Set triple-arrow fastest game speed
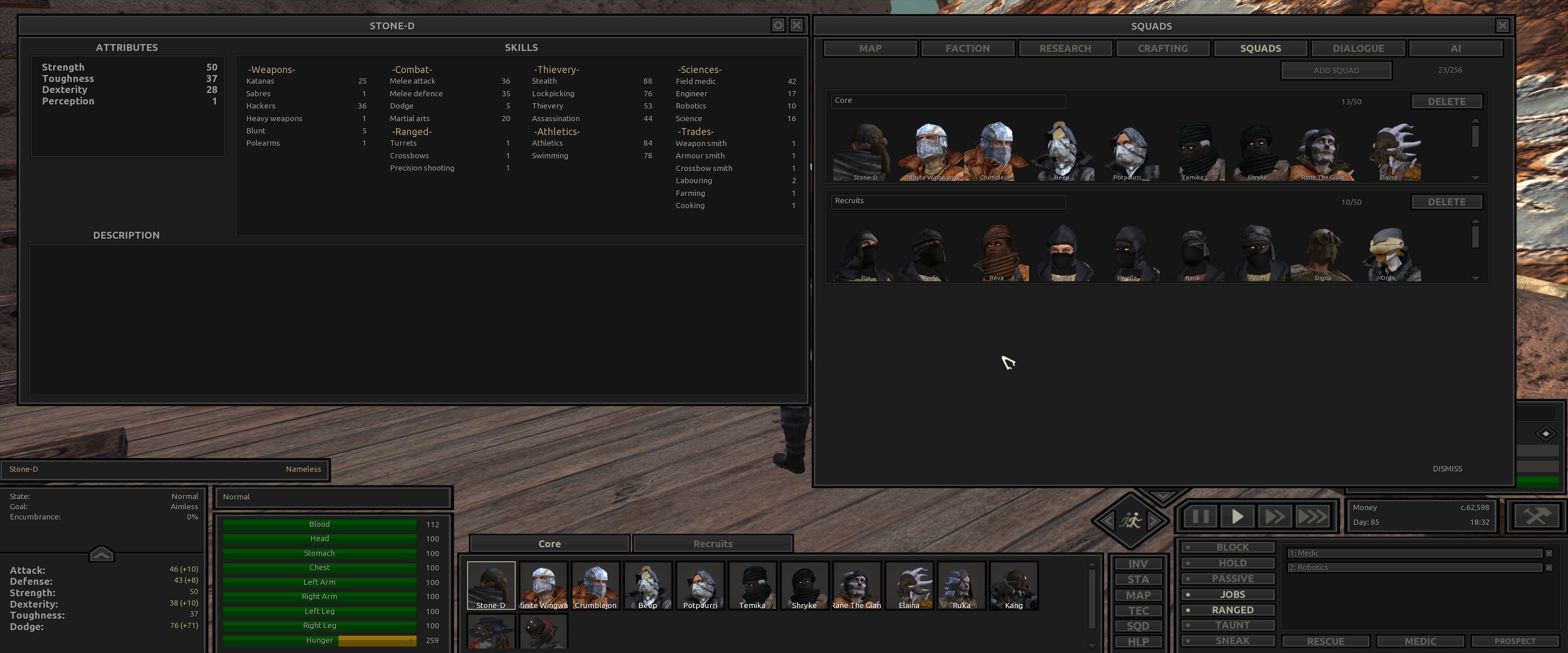The image size is (1568, 653). coord(1312,517)
